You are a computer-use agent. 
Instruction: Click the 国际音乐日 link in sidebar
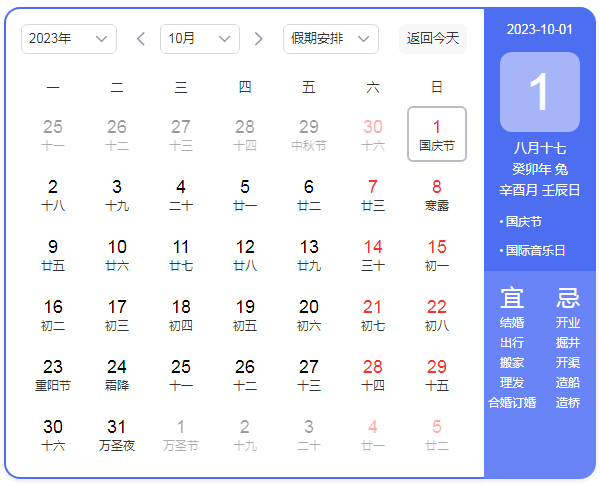point(535,251)
